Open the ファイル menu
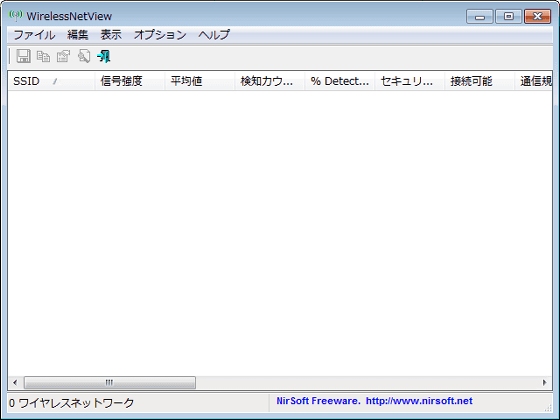The width and height of the screenshot is (560, 420). (x=34, y=35)
